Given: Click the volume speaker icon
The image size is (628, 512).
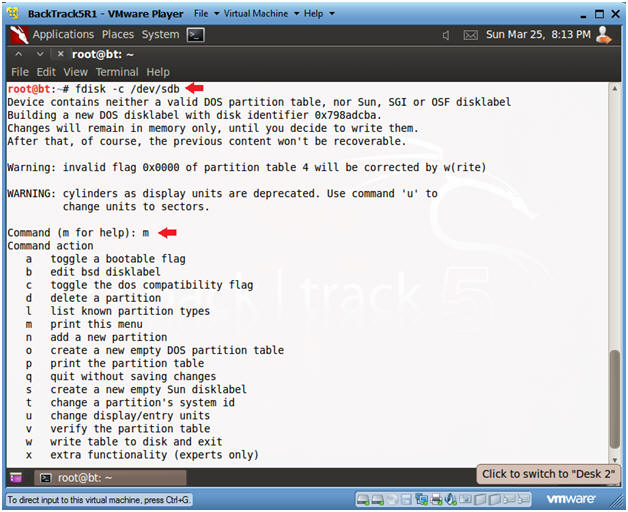Looking at the screenshot, I should pyautogui.click(x=445, y=36).
